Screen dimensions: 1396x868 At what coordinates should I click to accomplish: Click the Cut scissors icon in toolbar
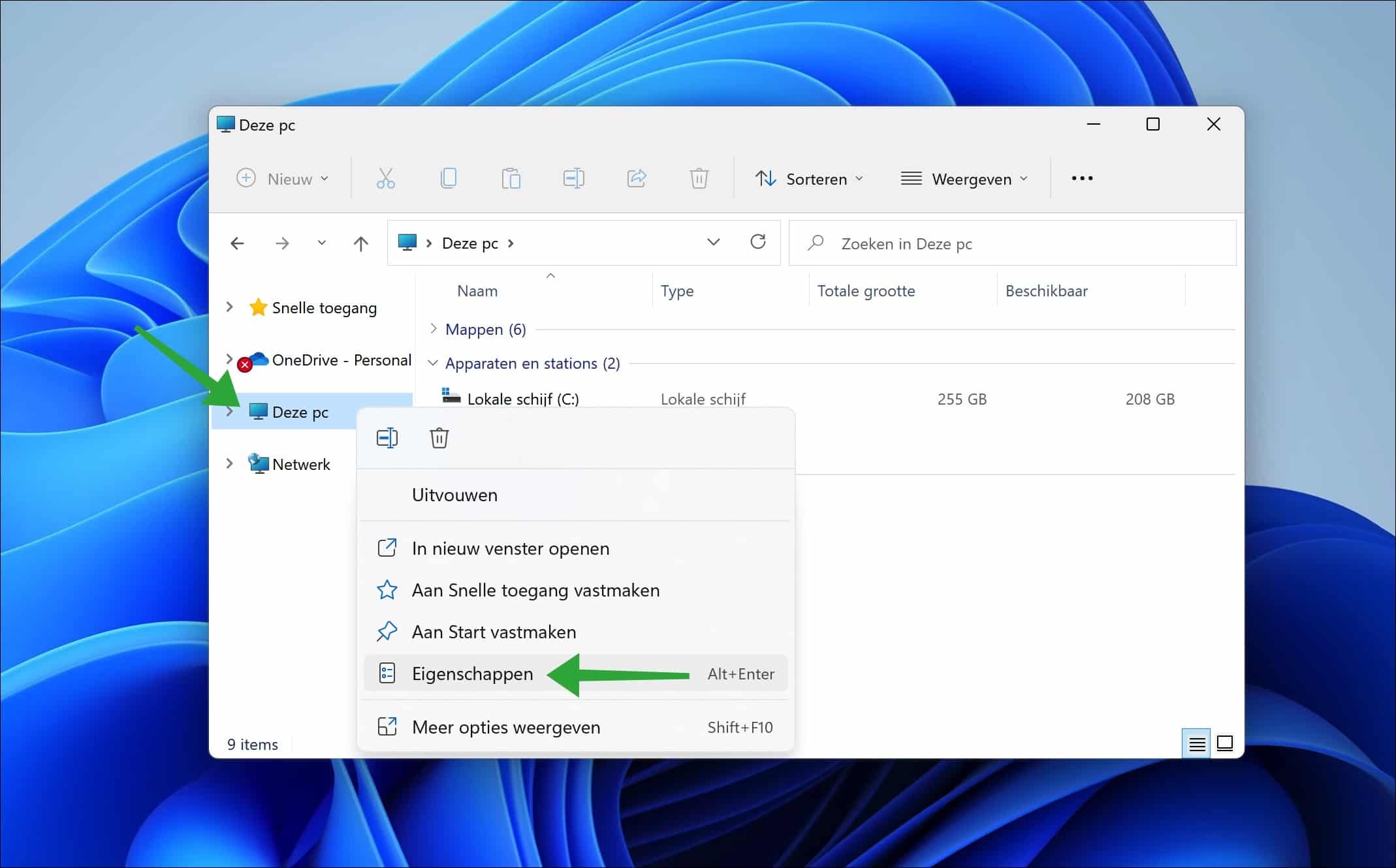385,178
